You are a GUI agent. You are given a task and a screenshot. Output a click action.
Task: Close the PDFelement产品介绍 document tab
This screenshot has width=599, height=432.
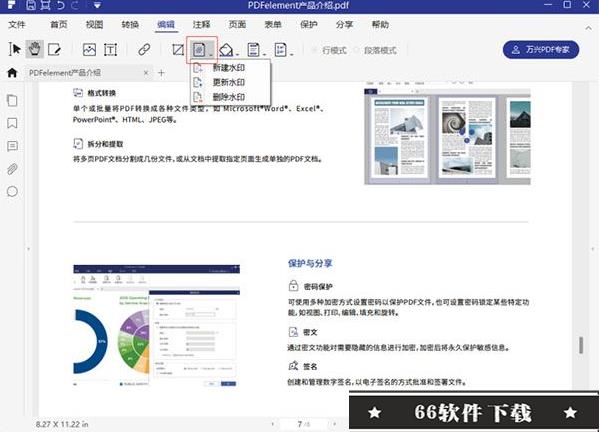coord(146,73)
